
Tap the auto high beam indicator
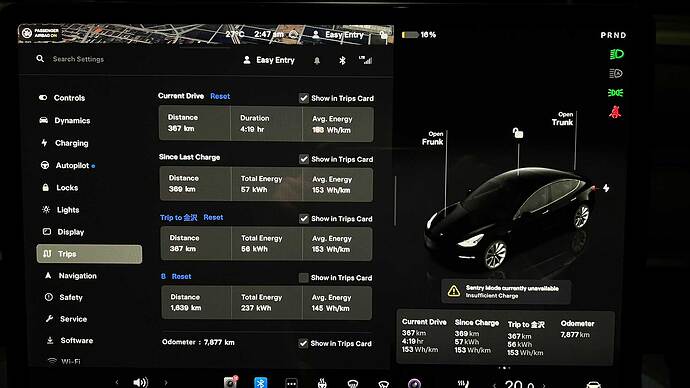coord(616,73)
